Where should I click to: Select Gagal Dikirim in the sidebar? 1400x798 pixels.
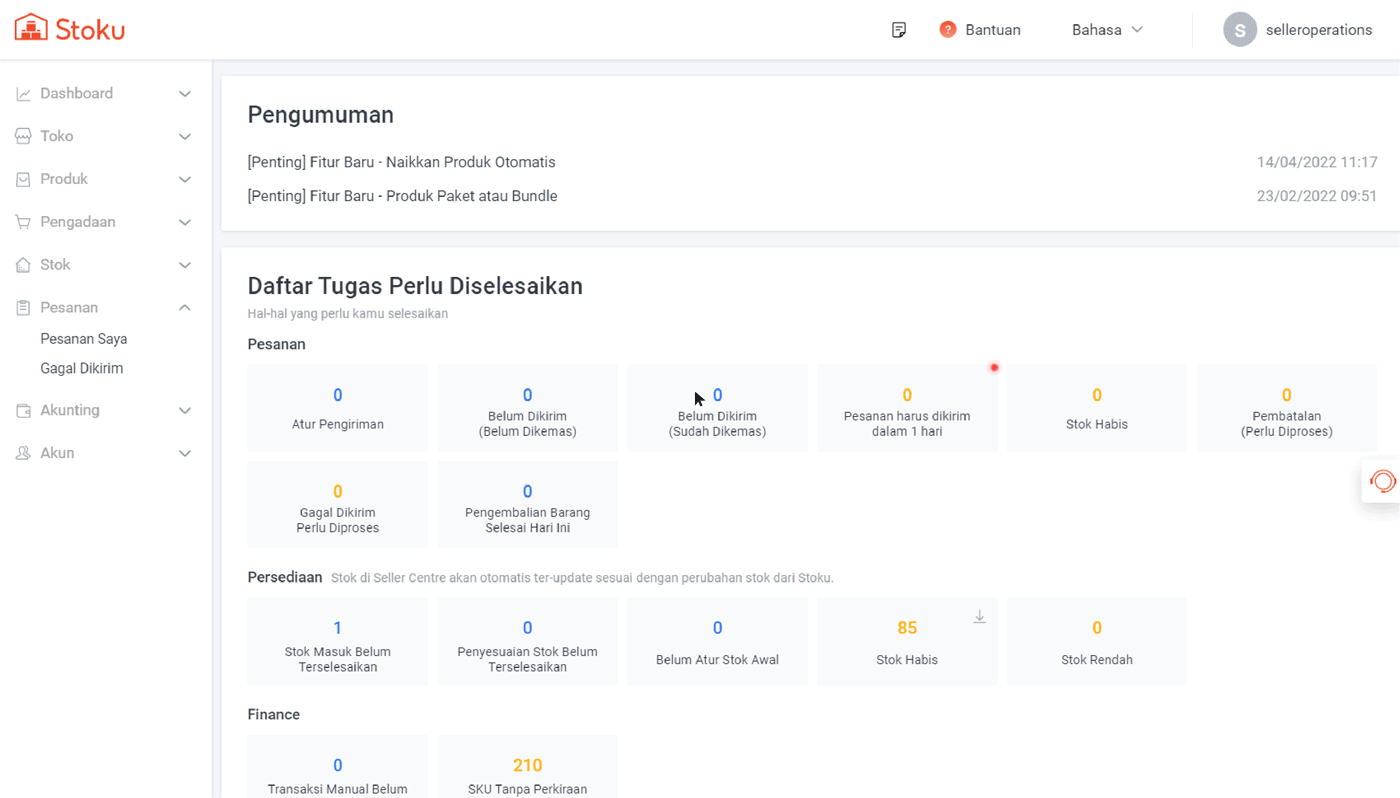tap(84, 368)
